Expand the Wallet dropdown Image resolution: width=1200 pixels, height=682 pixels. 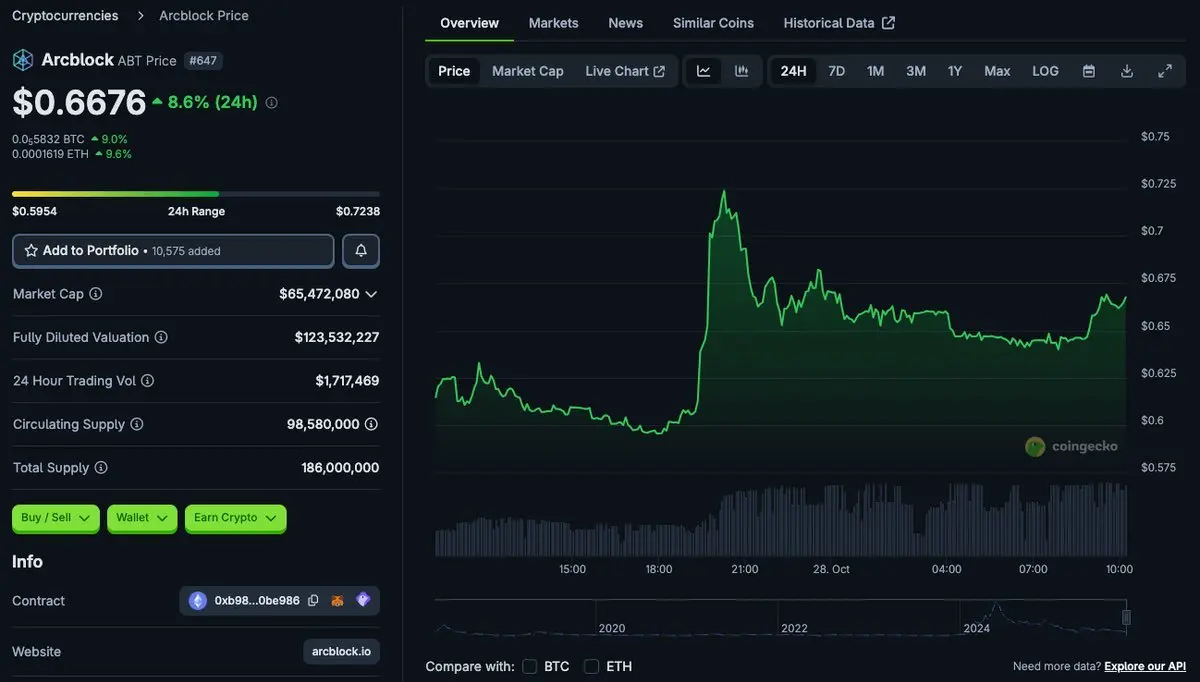[x=142, y=518]
